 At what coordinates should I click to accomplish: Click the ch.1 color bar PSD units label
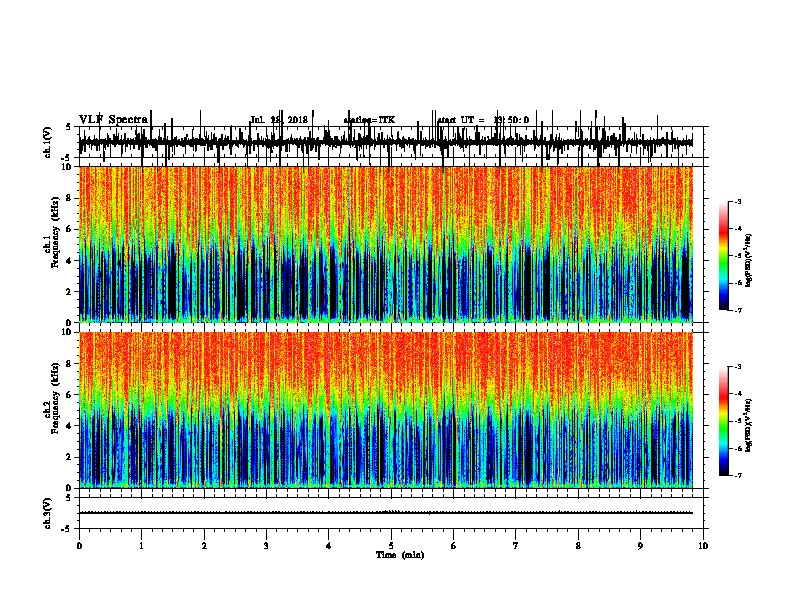[x=748, y=260]
